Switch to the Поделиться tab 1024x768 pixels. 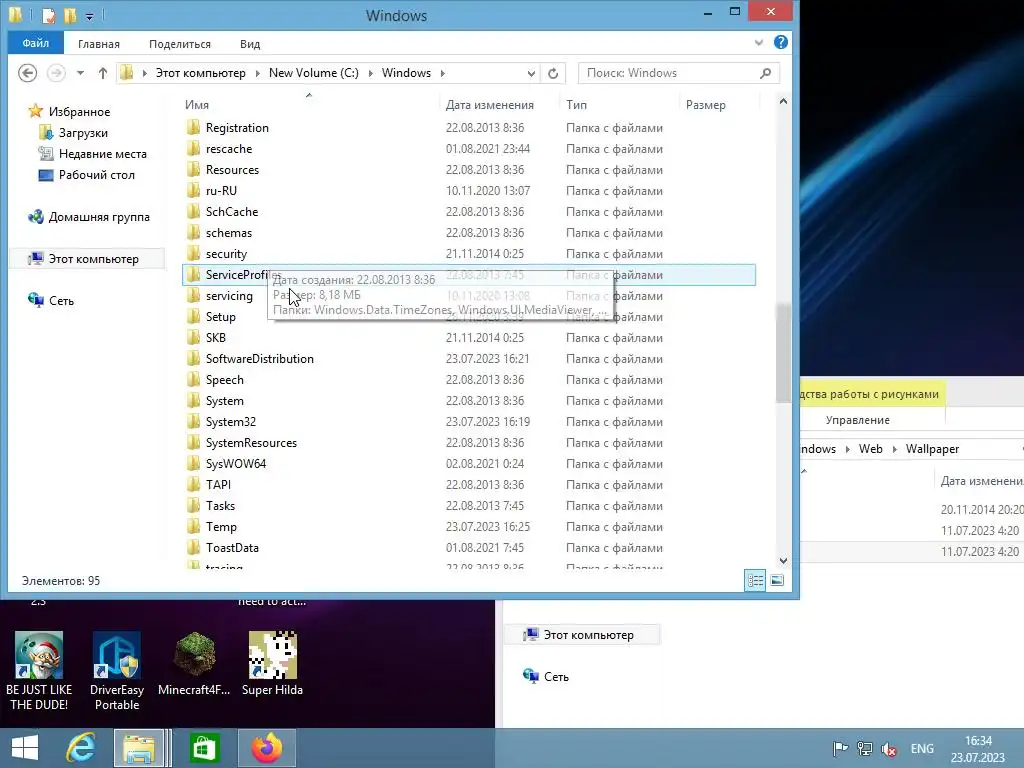[x=180, y=44]
